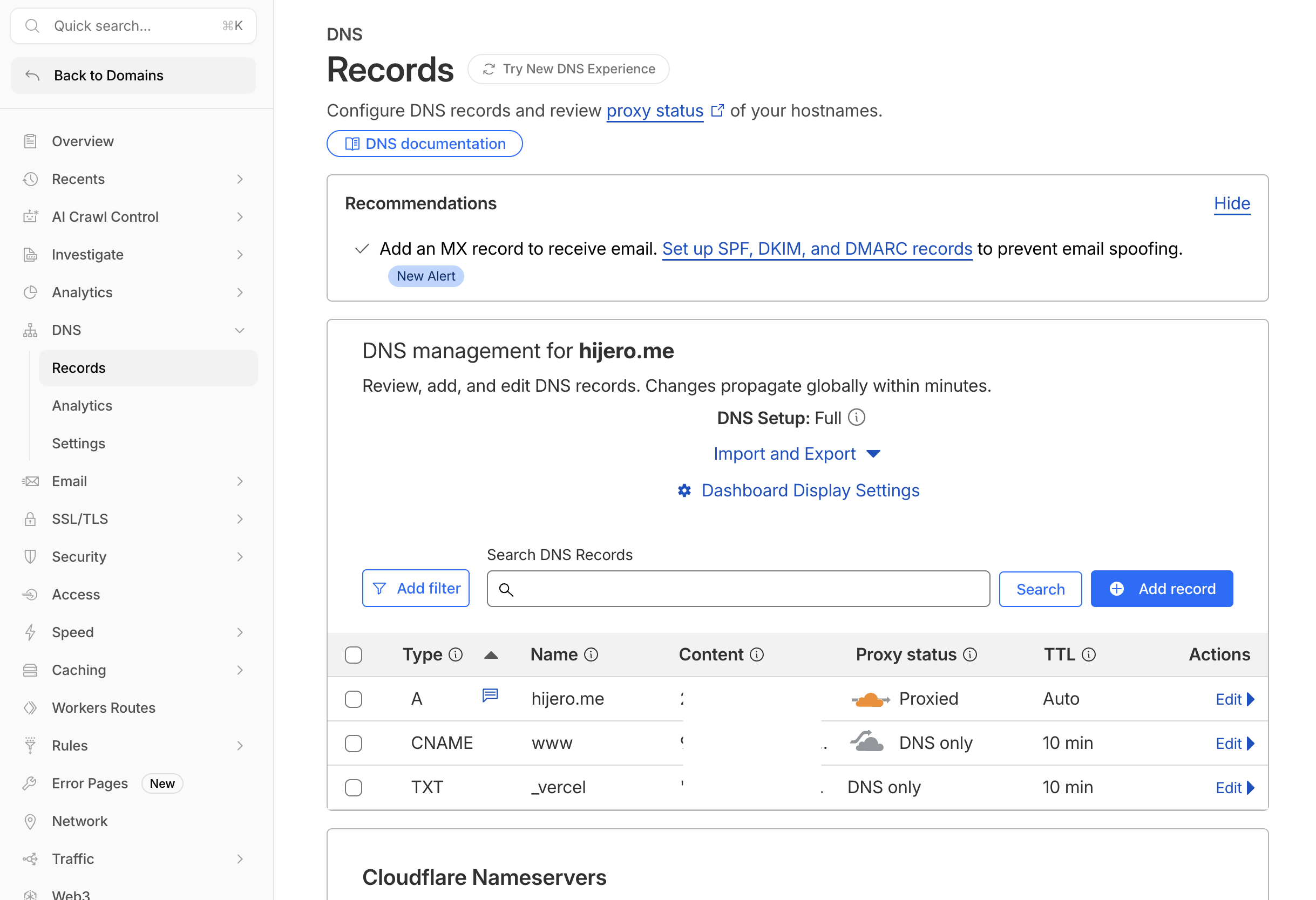Check the hijero.me A record checkbox
The image size is (1316, 900).
354,700
